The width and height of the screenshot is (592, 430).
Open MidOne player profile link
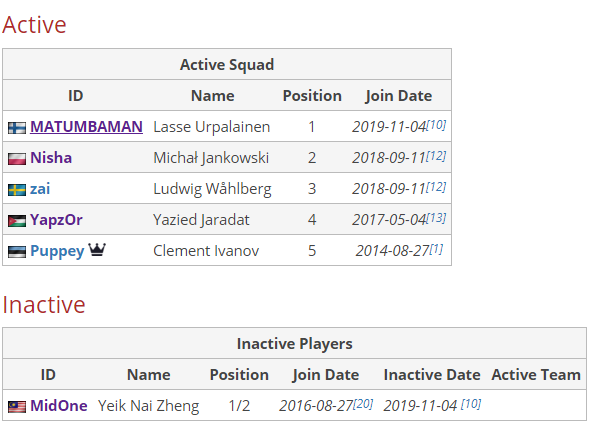(59, 406)
